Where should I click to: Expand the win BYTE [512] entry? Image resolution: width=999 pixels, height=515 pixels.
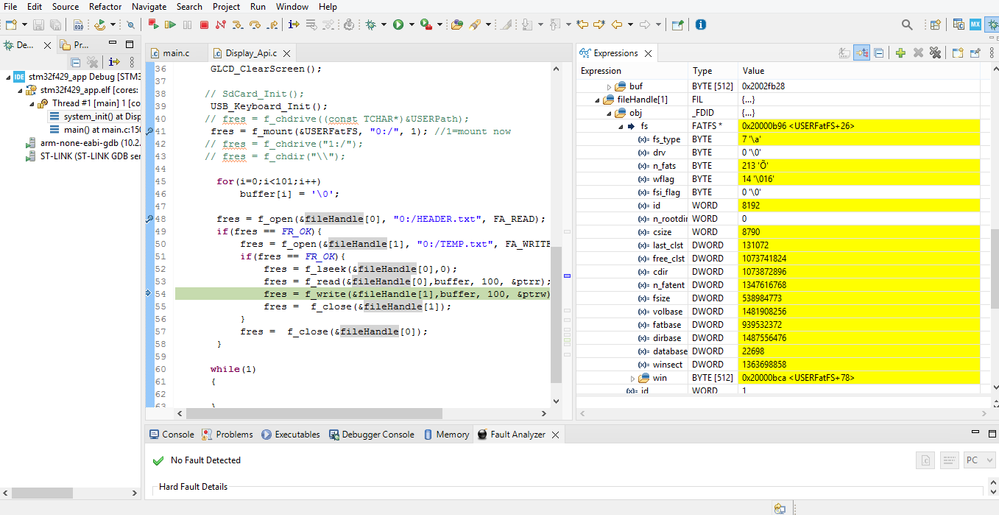(633, 378)
